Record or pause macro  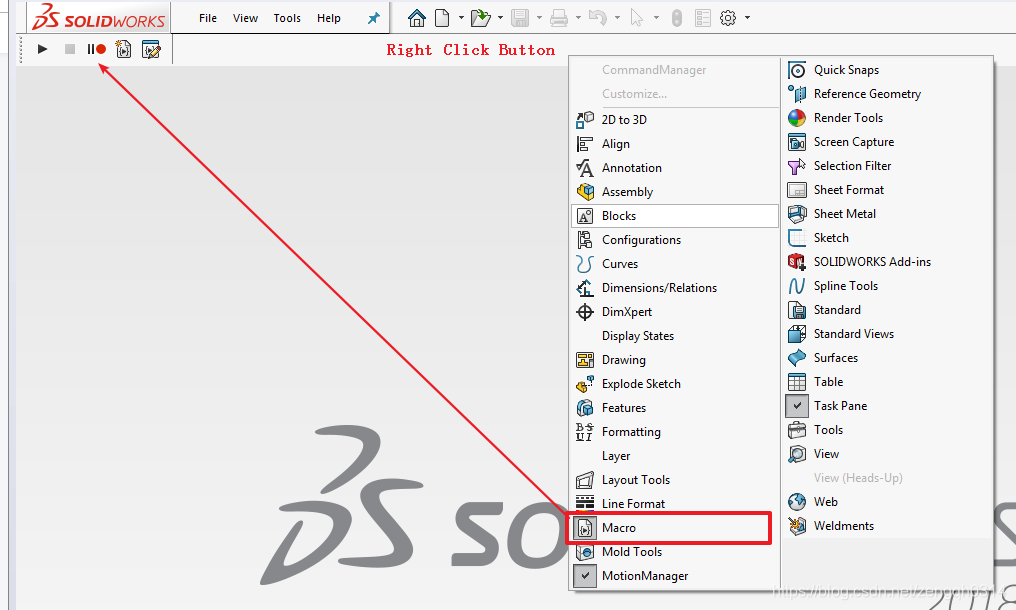pos(97,49)
